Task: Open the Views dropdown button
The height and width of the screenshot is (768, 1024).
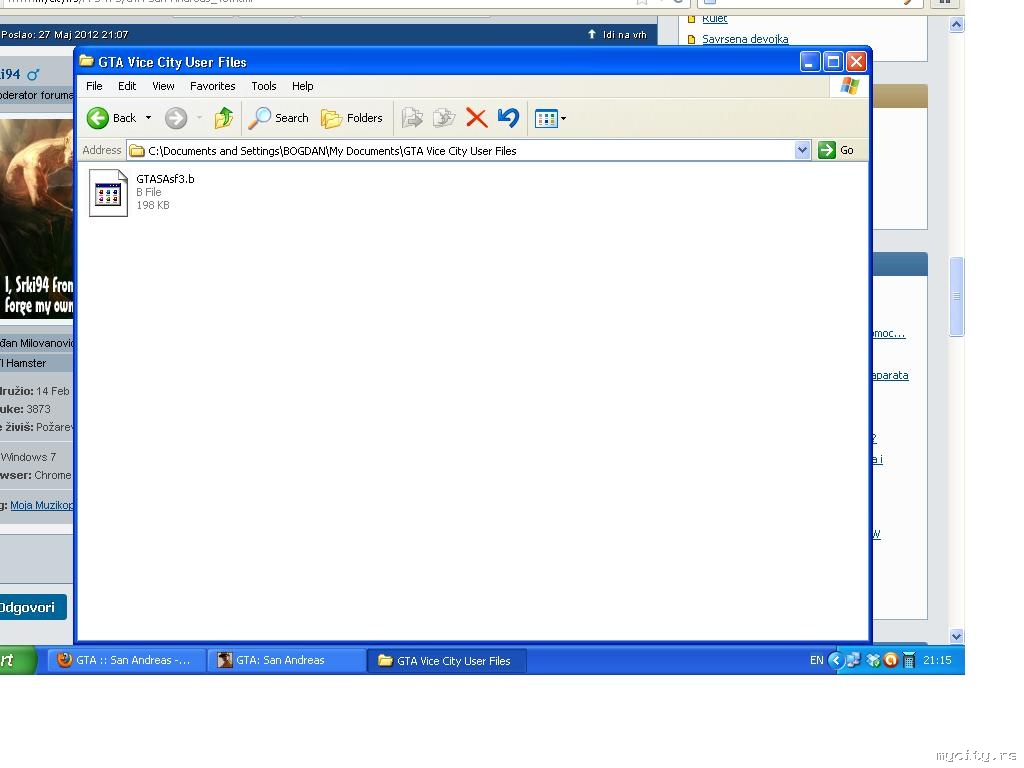Action: click(x=551, y=118)
